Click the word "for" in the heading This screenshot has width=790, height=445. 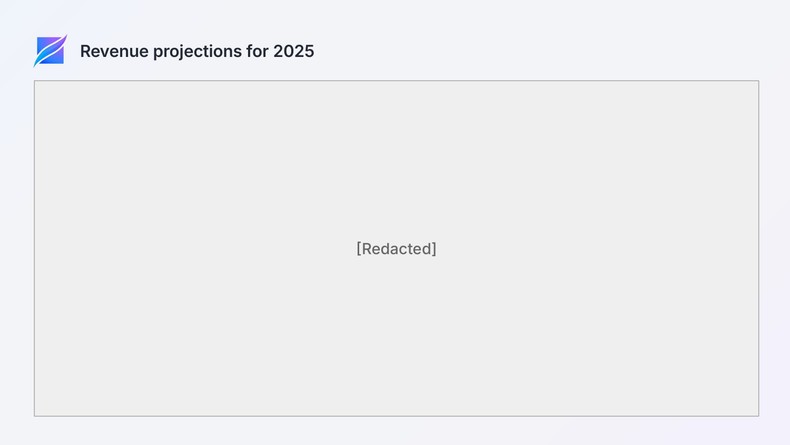click(x=258, y=51)
